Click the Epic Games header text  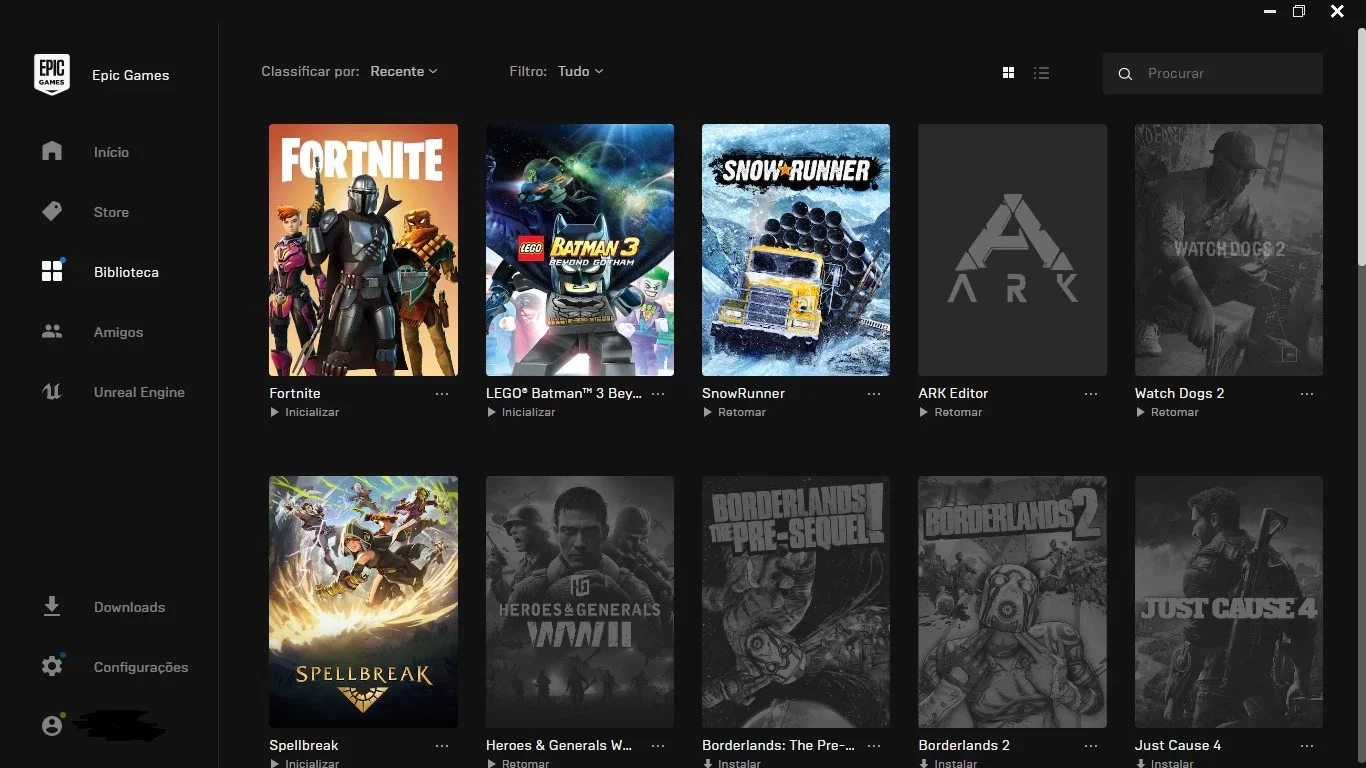tap(131, 75)
